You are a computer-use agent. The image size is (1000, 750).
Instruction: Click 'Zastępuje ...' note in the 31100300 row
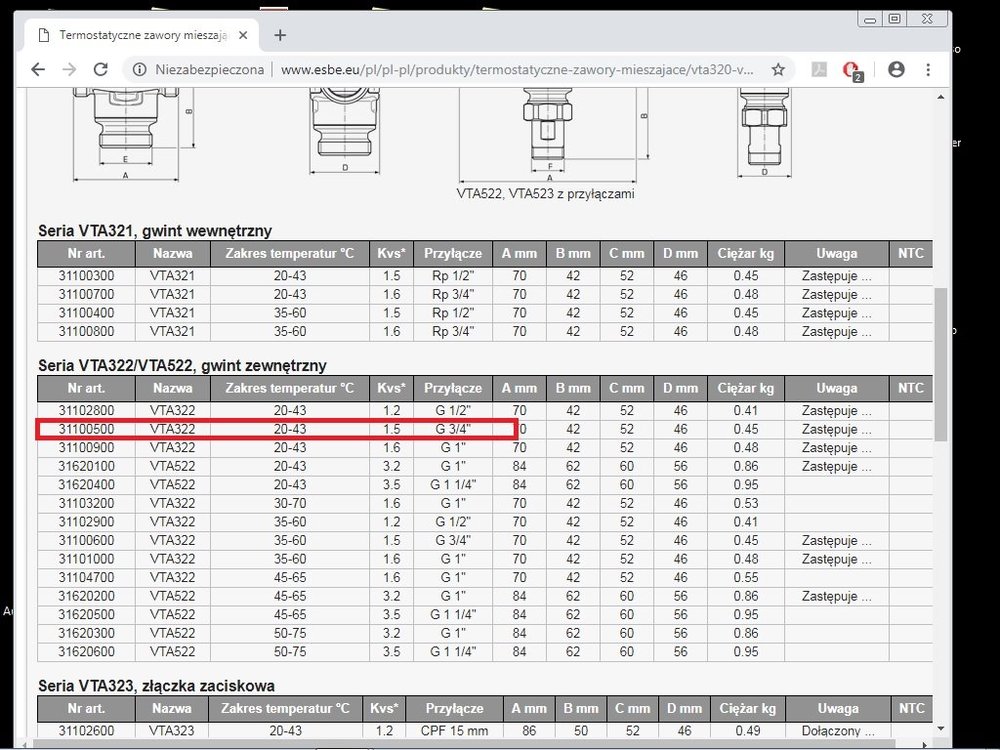[x=835, y=277]
